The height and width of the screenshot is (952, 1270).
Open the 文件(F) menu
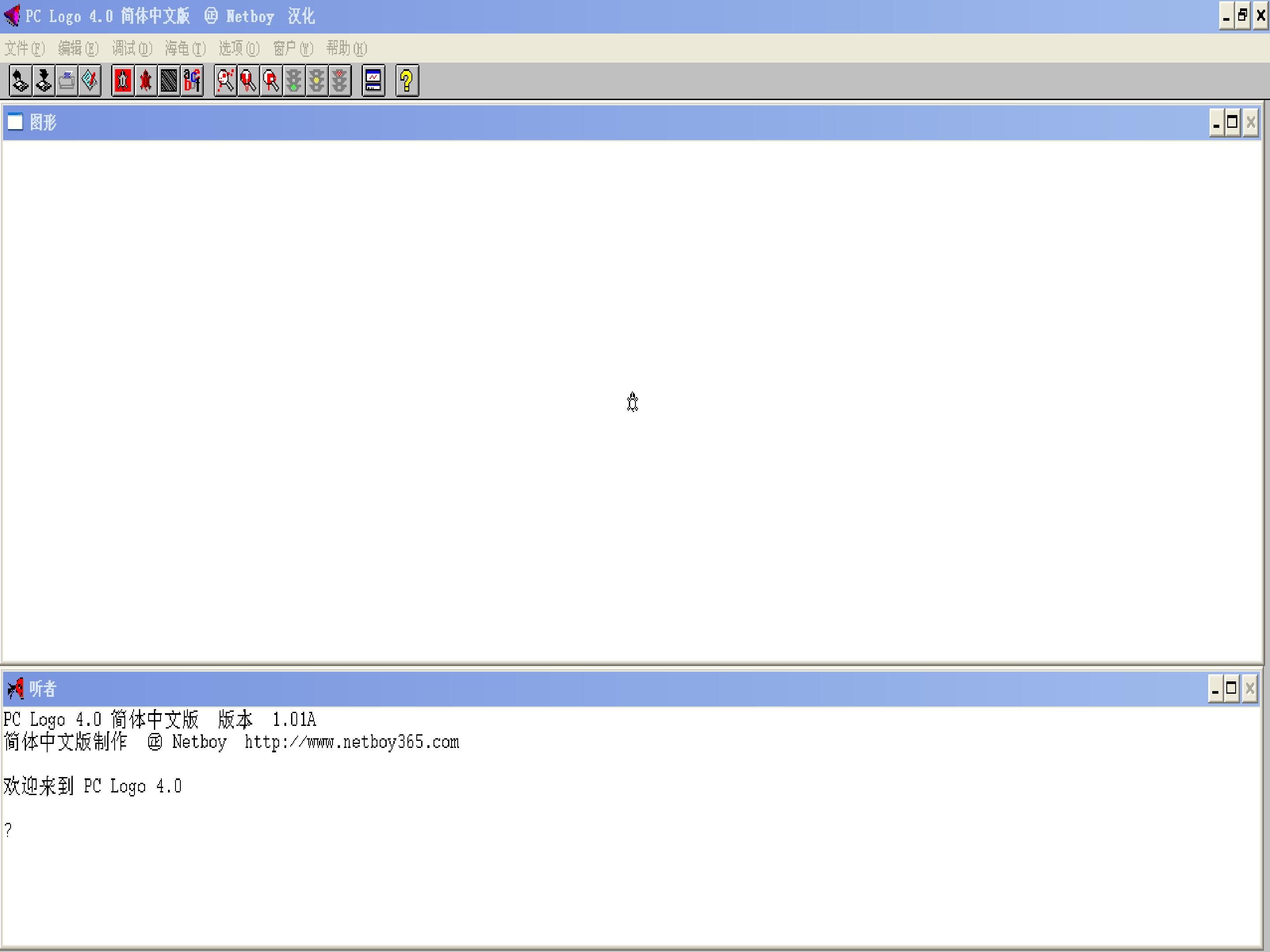pos(24,48)
